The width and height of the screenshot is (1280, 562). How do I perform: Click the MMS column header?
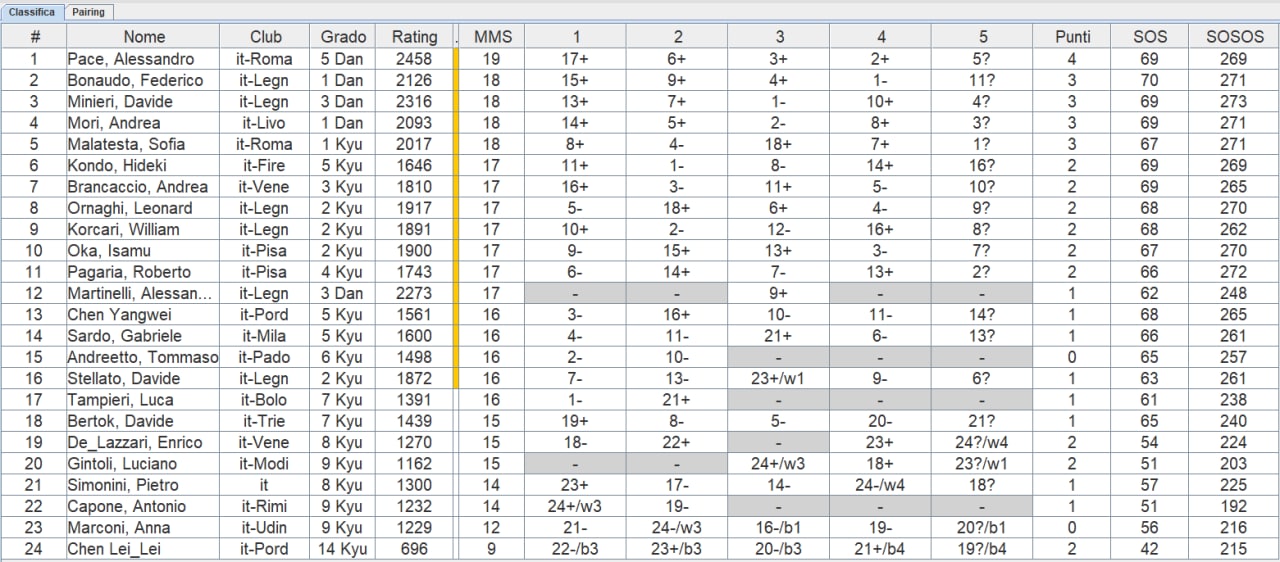coord(492,37)
